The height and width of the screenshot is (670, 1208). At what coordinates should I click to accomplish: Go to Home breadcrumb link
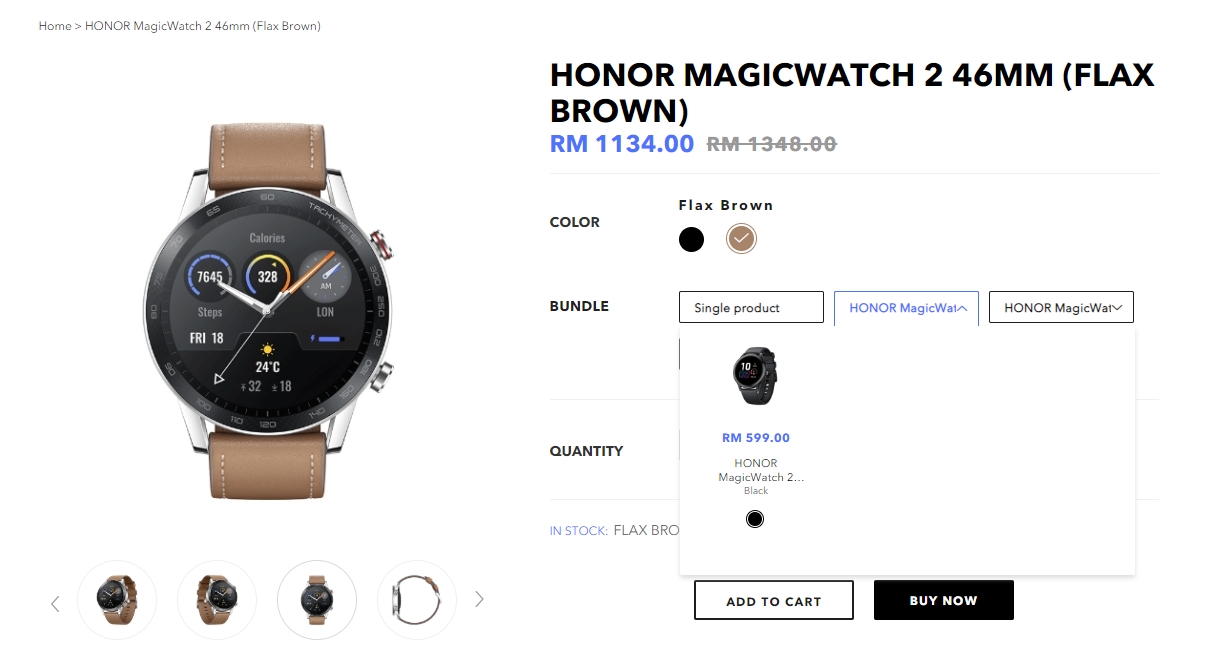(x=55, y=26)
